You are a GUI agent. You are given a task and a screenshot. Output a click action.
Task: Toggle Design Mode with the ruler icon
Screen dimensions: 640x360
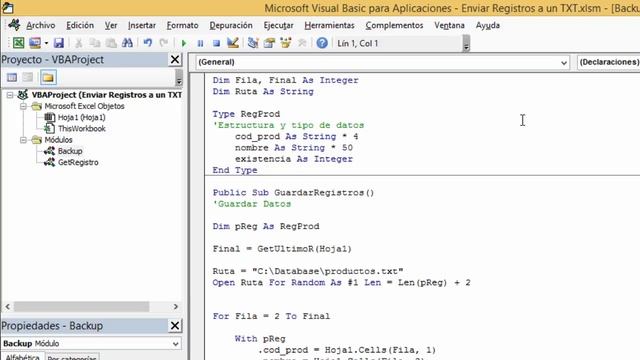233,43
